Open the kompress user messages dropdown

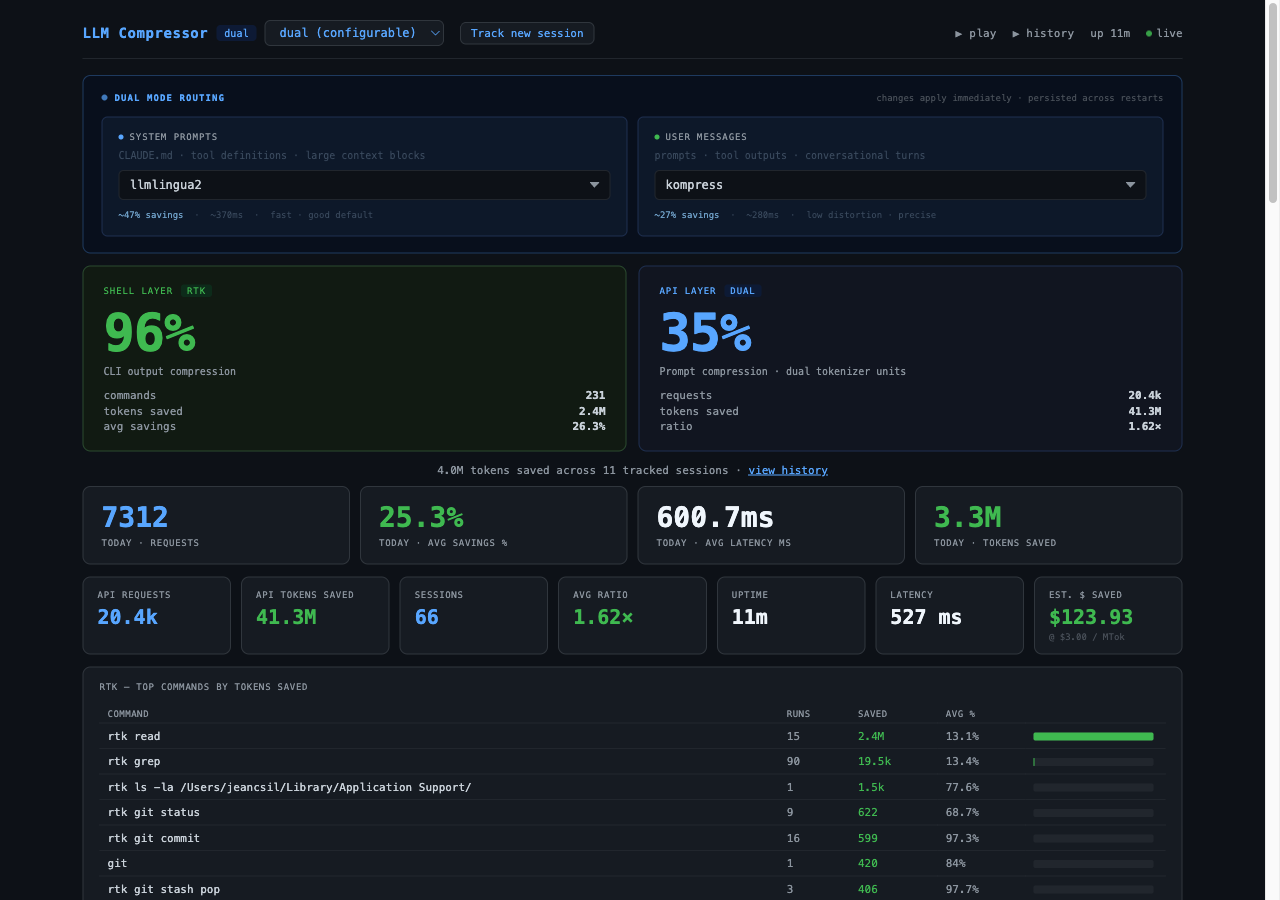900,185
